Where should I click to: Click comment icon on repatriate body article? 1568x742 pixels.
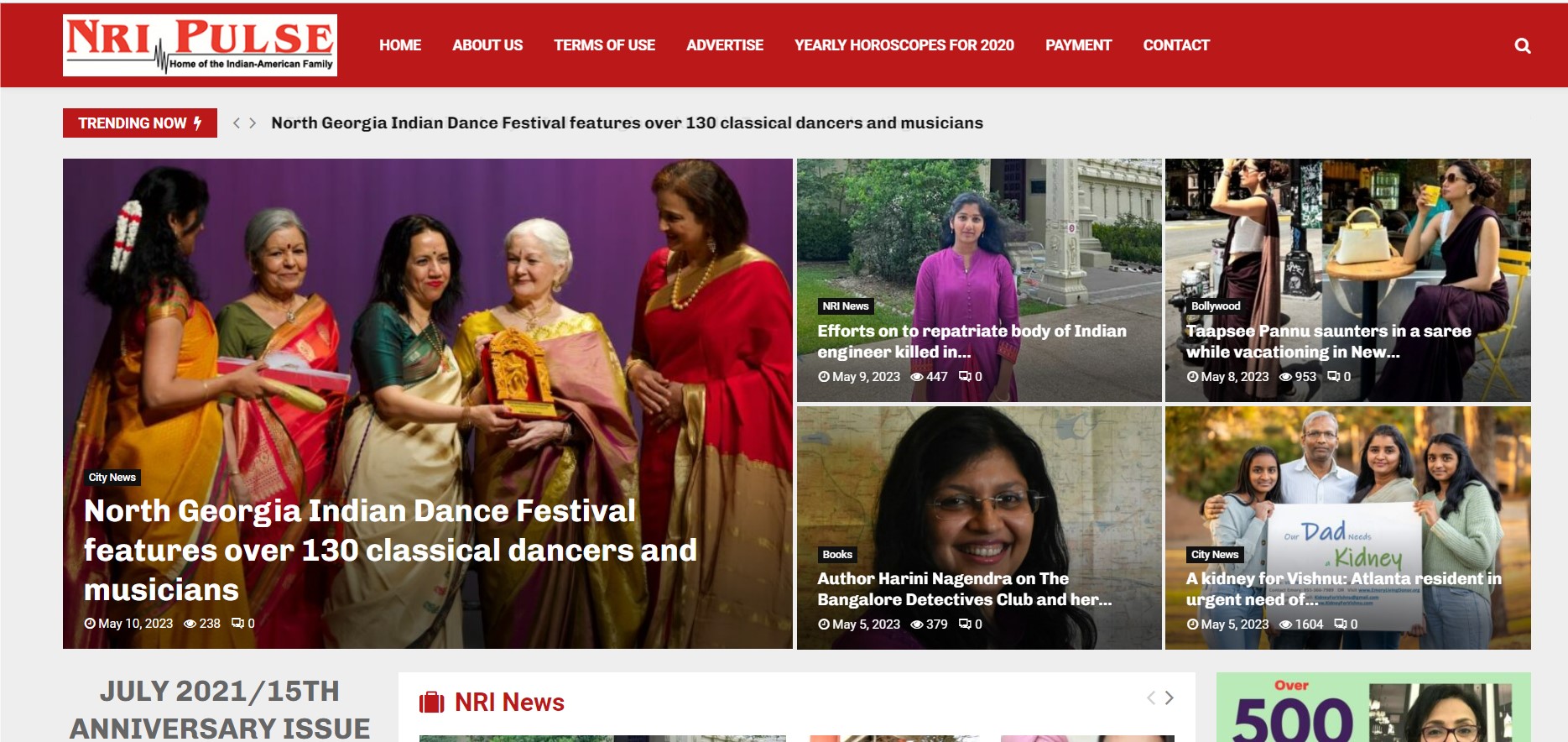pos(965,377)
